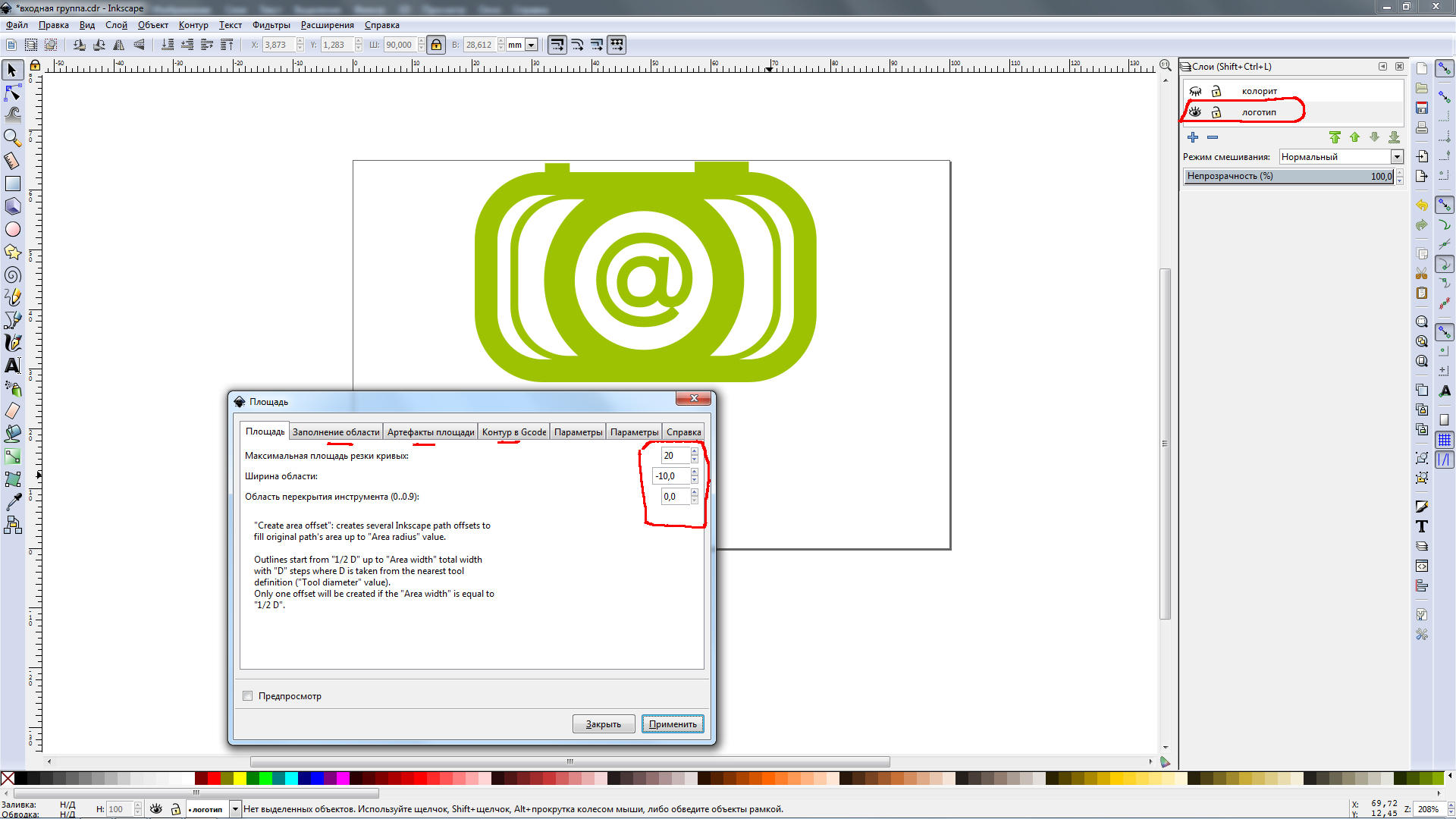Select the Spiral tool
Viewport: 1456px width, 819px height.
[x=12, y=275]
